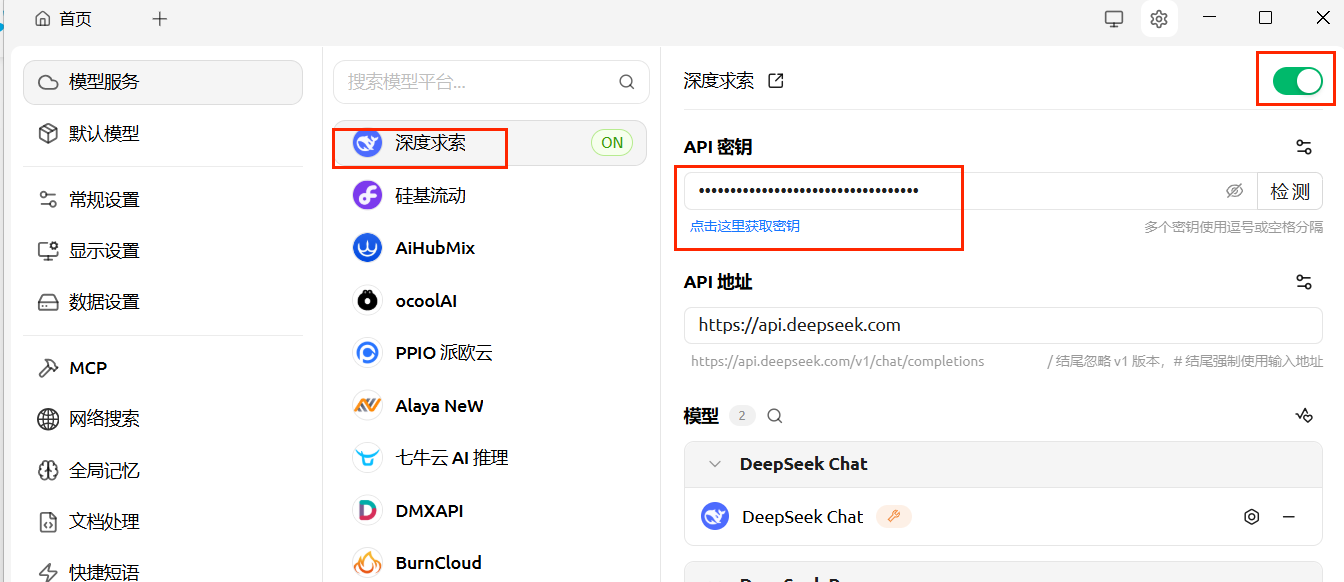
Task: Select ocoolAI provider
Action: 490,300
